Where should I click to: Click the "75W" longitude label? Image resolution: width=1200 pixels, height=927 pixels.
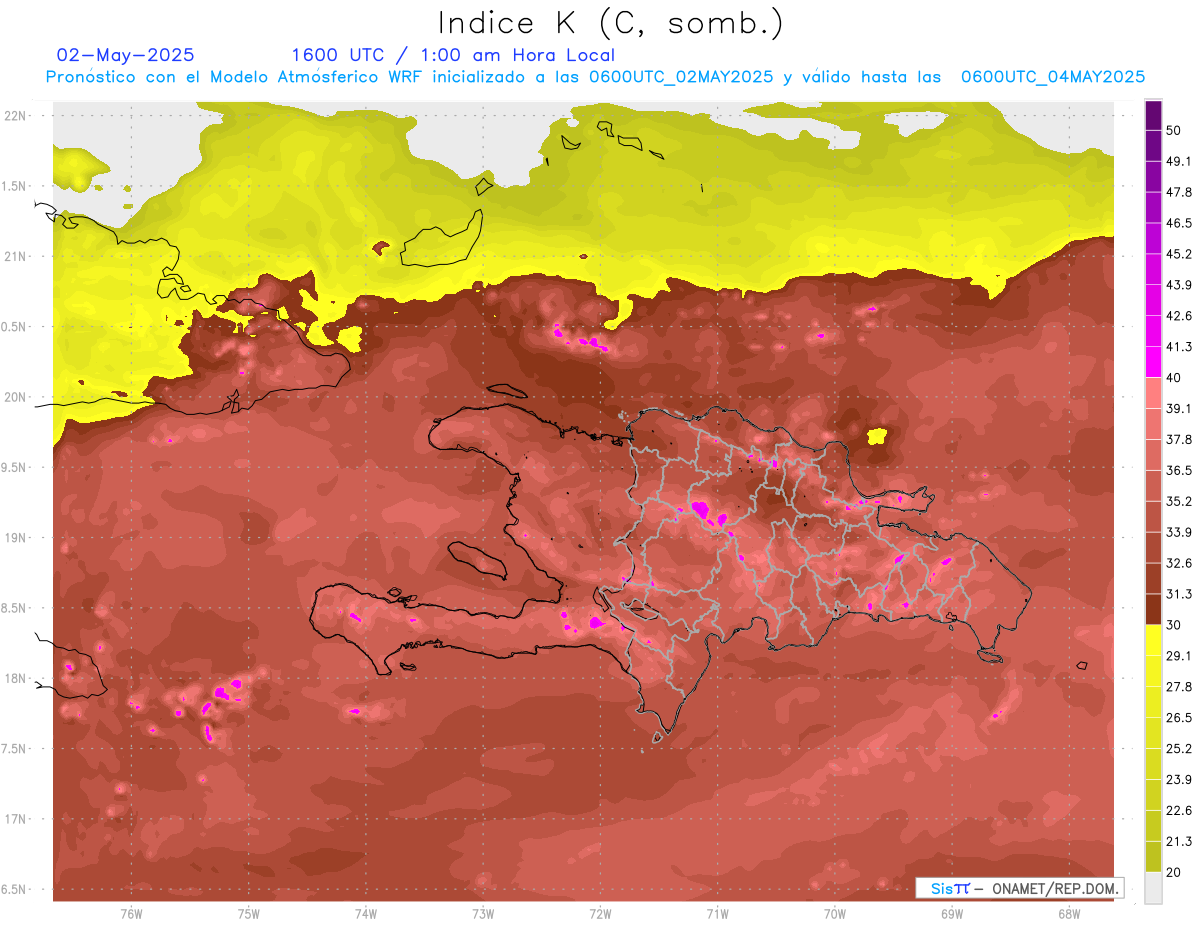coord(249,913)
